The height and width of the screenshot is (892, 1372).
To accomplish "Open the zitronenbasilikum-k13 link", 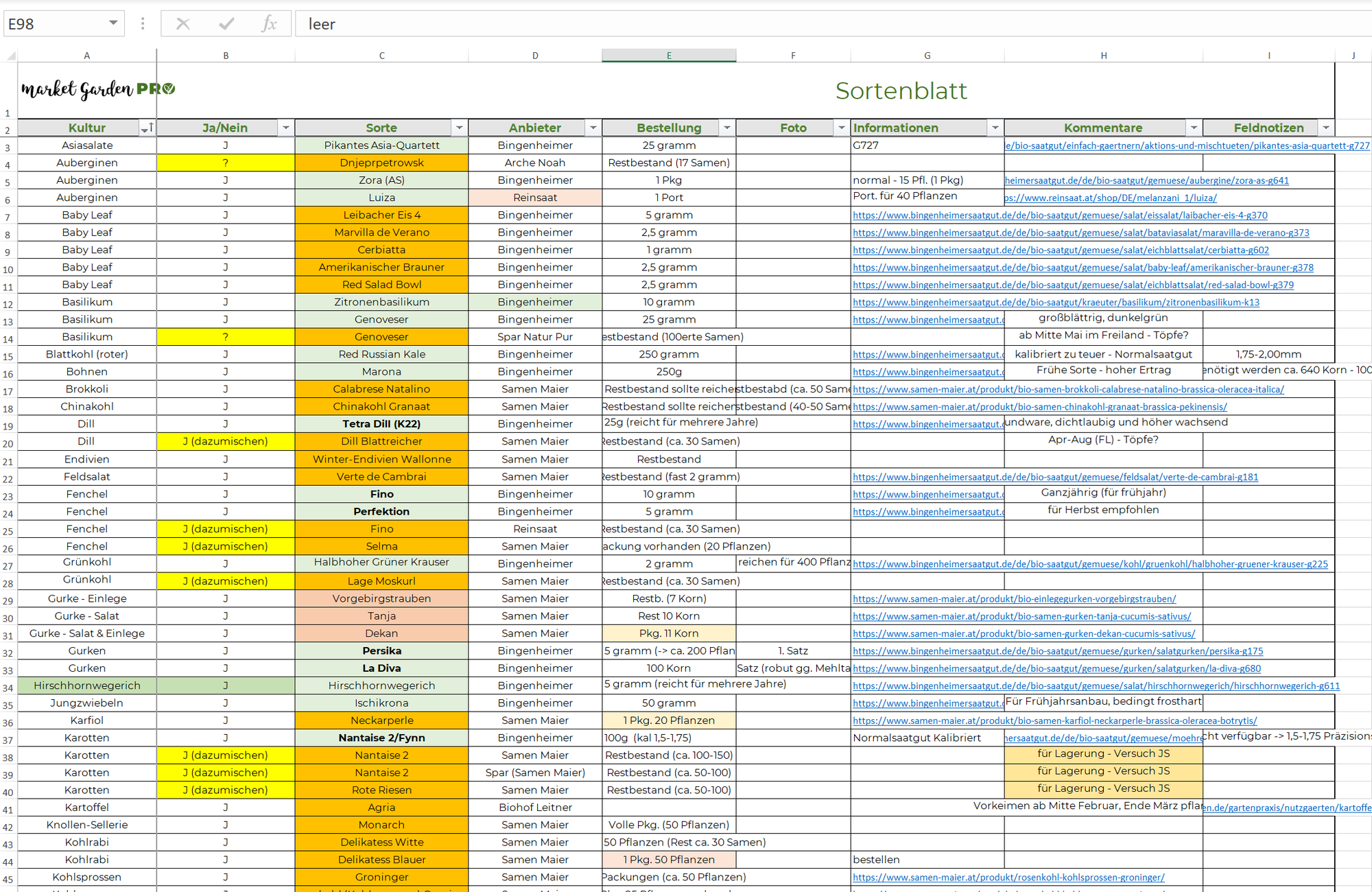I will pyautogui.click(x=1056, y=303).
